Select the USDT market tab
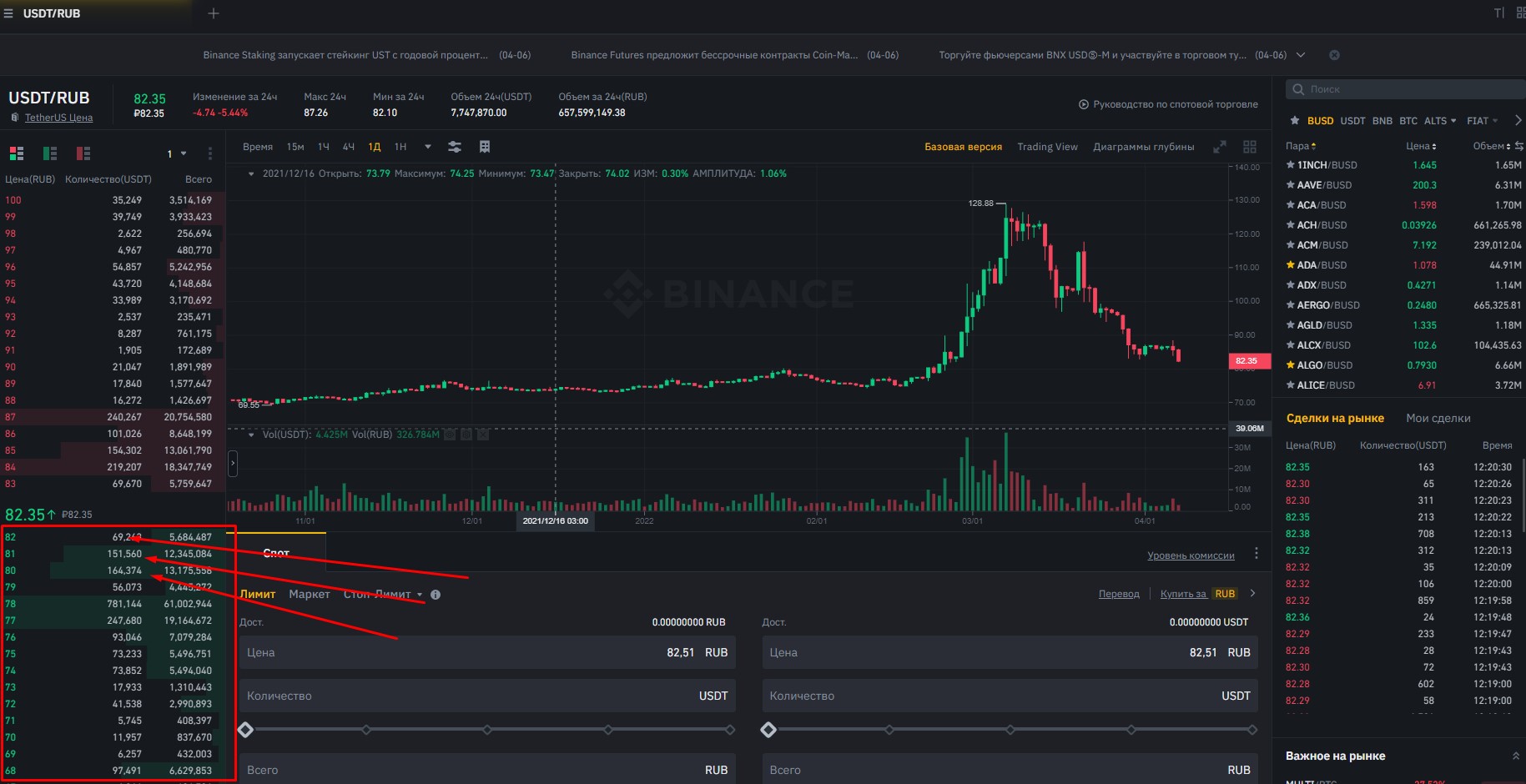The height and width of the screenshot is (784, 1526). (x=1352, y=121)
